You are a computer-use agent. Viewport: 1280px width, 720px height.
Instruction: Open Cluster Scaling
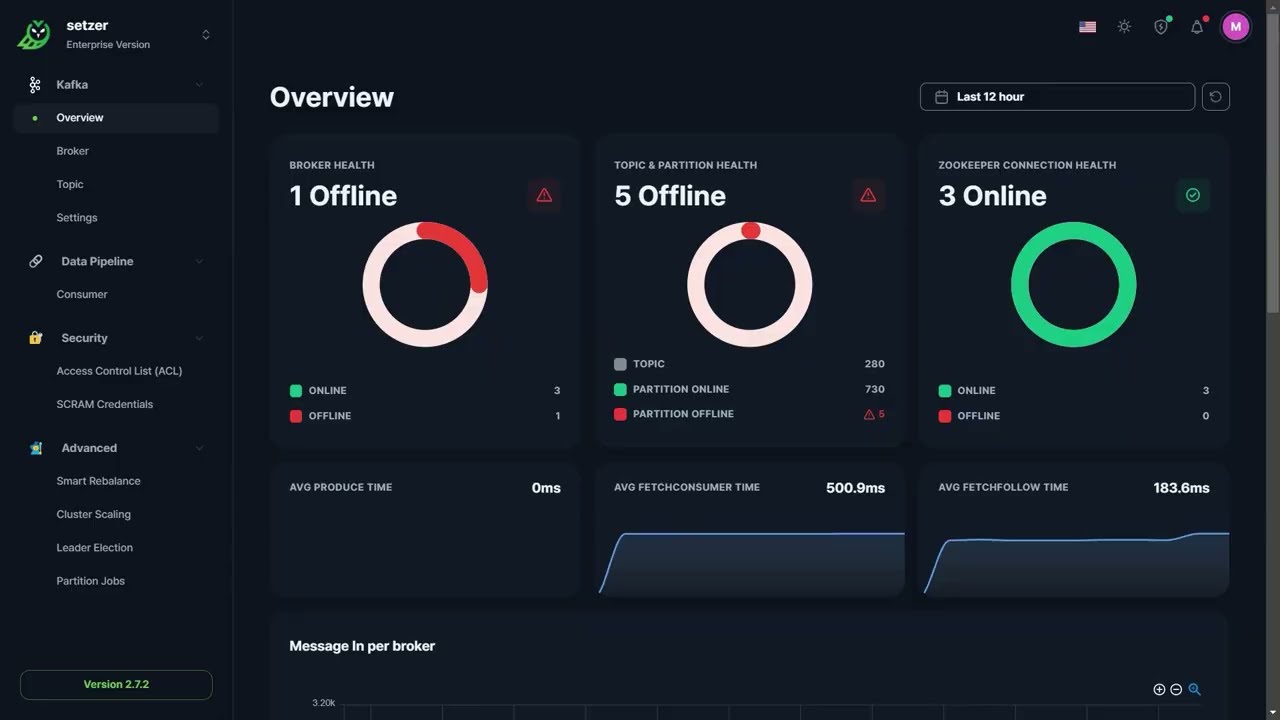pyautogui.click(x=94, y=514)
